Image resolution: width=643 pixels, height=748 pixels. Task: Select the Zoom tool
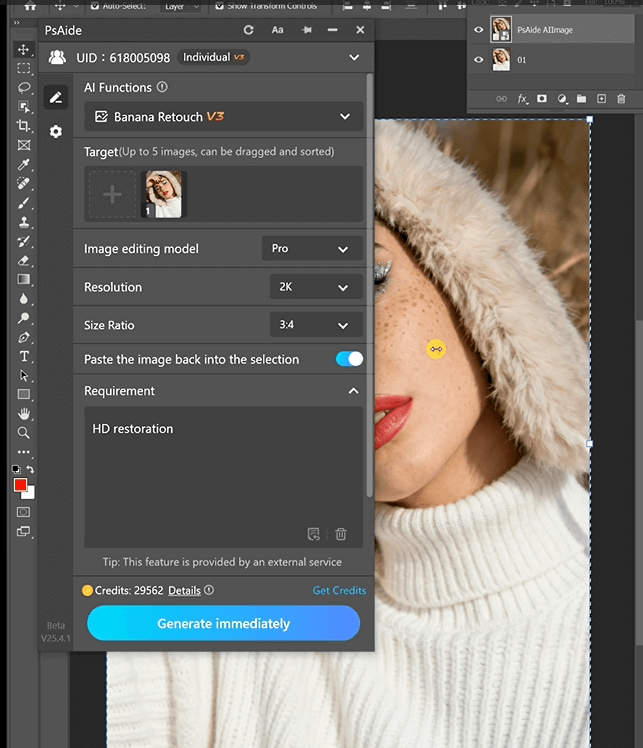tap(23, 433)
